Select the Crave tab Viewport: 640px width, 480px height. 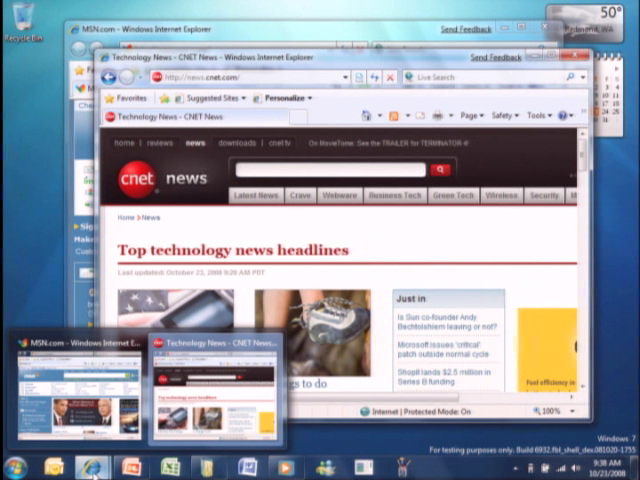300,196
